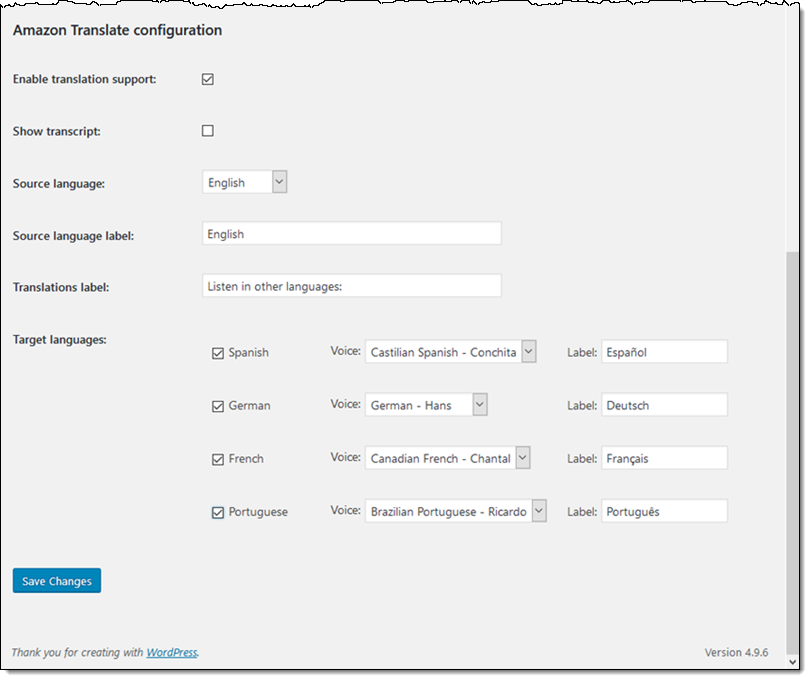Uncheck the German target language

[x=218, y=406]
